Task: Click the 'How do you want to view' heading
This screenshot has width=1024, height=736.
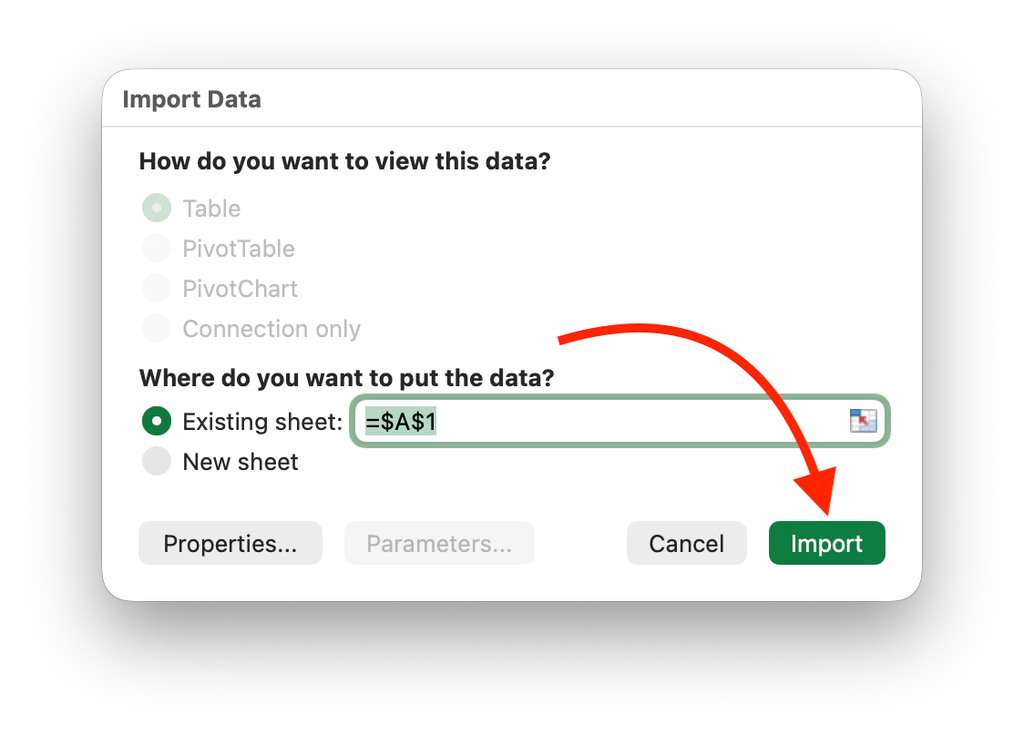Action: pyautogui.click(x=344, y=161)
